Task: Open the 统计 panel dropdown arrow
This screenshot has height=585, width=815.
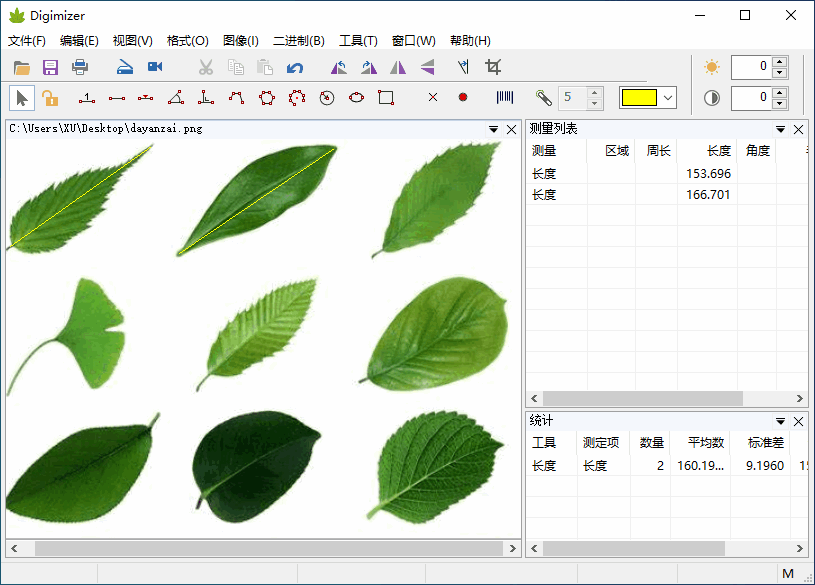Action: (x=780, y=421)
